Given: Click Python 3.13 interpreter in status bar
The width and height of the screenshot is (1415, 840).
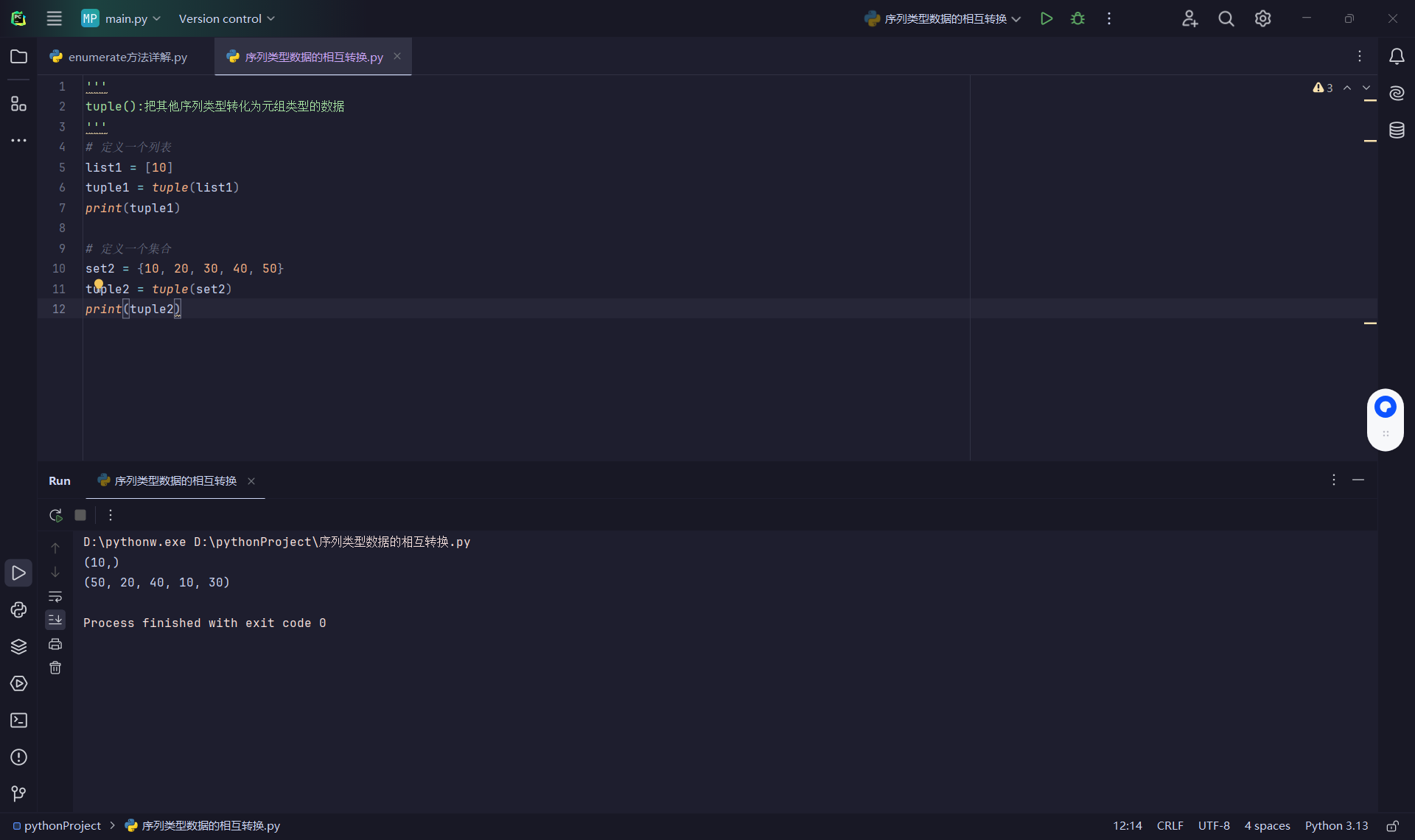Looking at the screenshot, I should click(1335, 826).
